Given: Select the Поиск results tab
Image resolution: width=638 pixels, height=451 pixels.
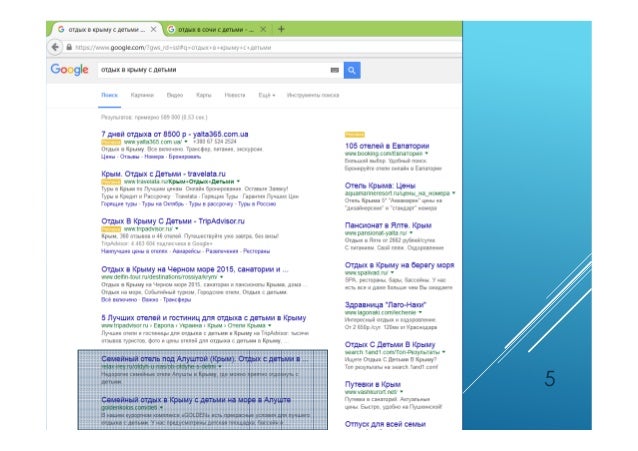Looking at the screenshot, I should tap(109, 95).
